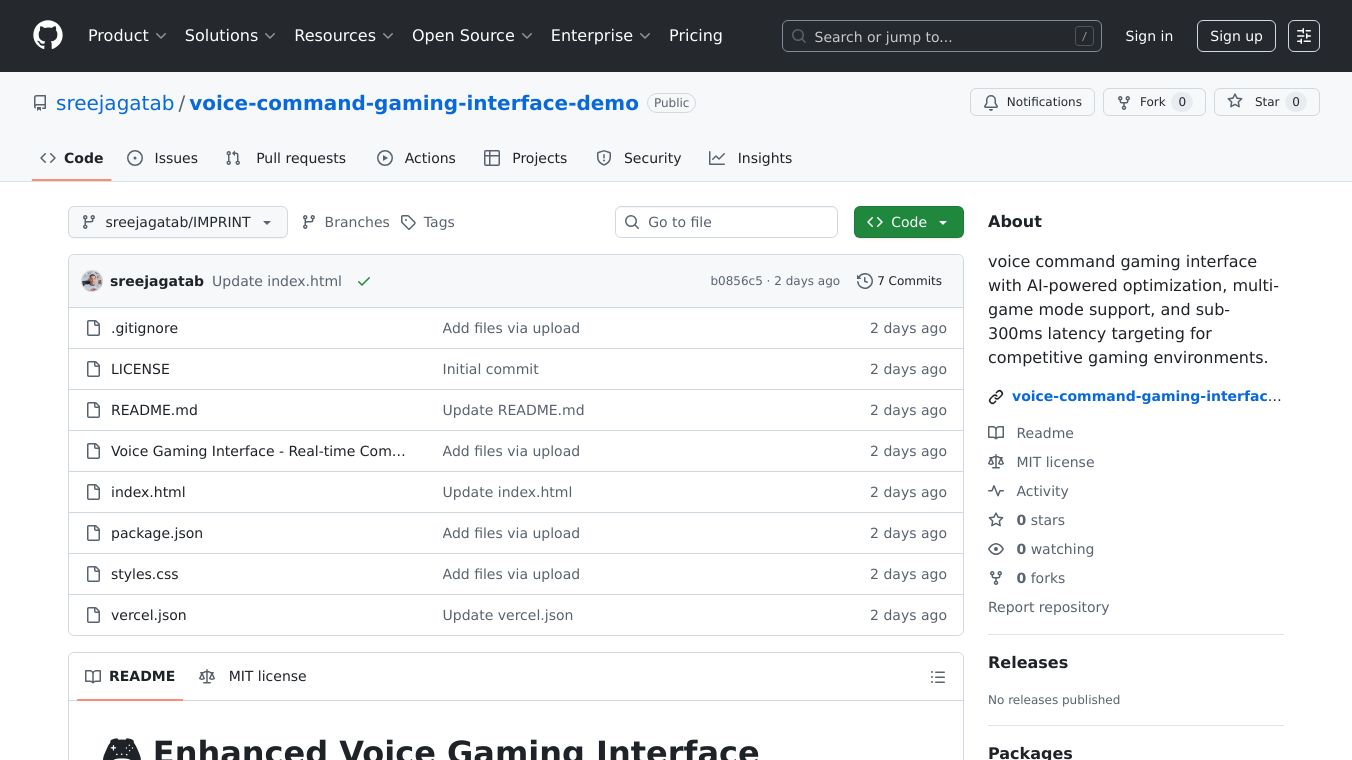Fork this repository
The height and width of the screenshot is (760, 1352).
point(1153,102)
